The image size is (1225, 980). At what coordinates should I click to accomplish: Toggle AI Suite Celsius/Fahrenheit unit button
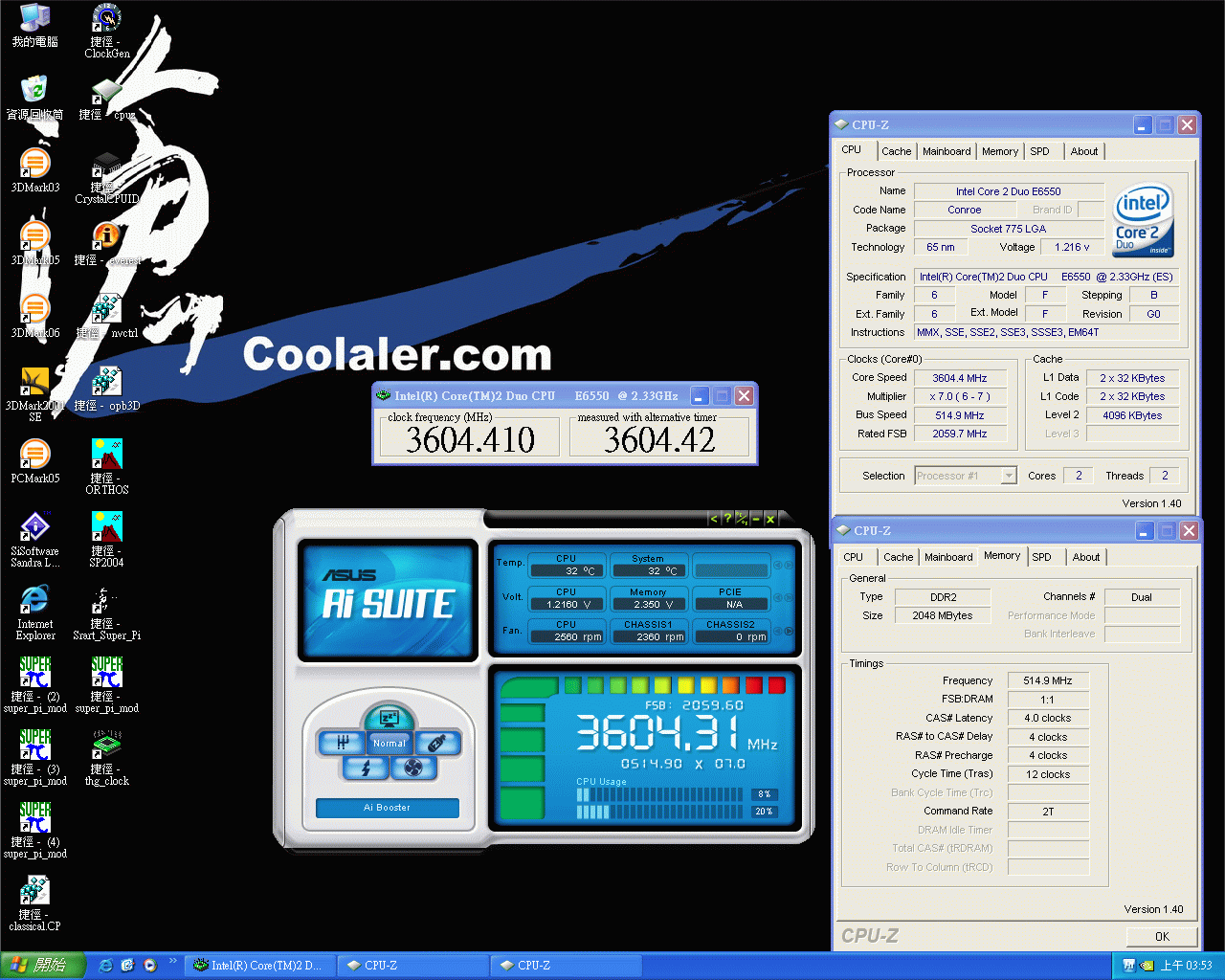[x=742, y=519]
